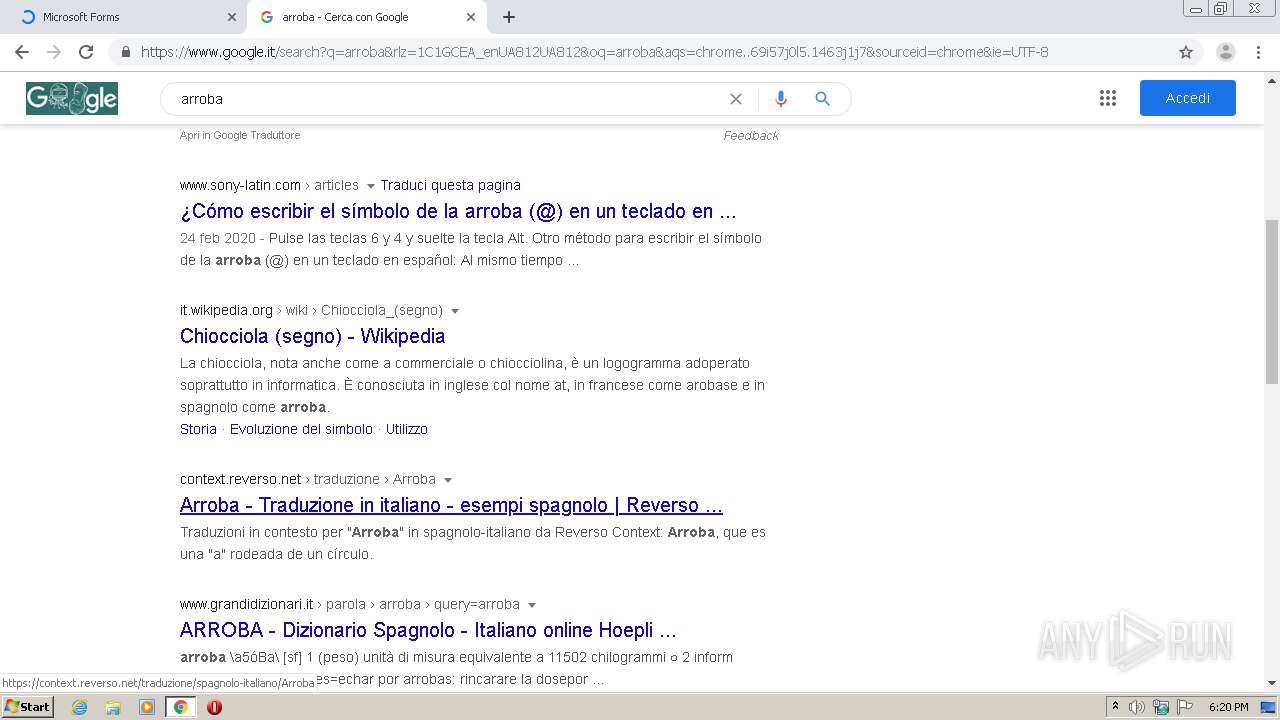The image size is (1280, 720).
Task: Click the 6:20 PM system clock
Action: tap(1228, 707)
